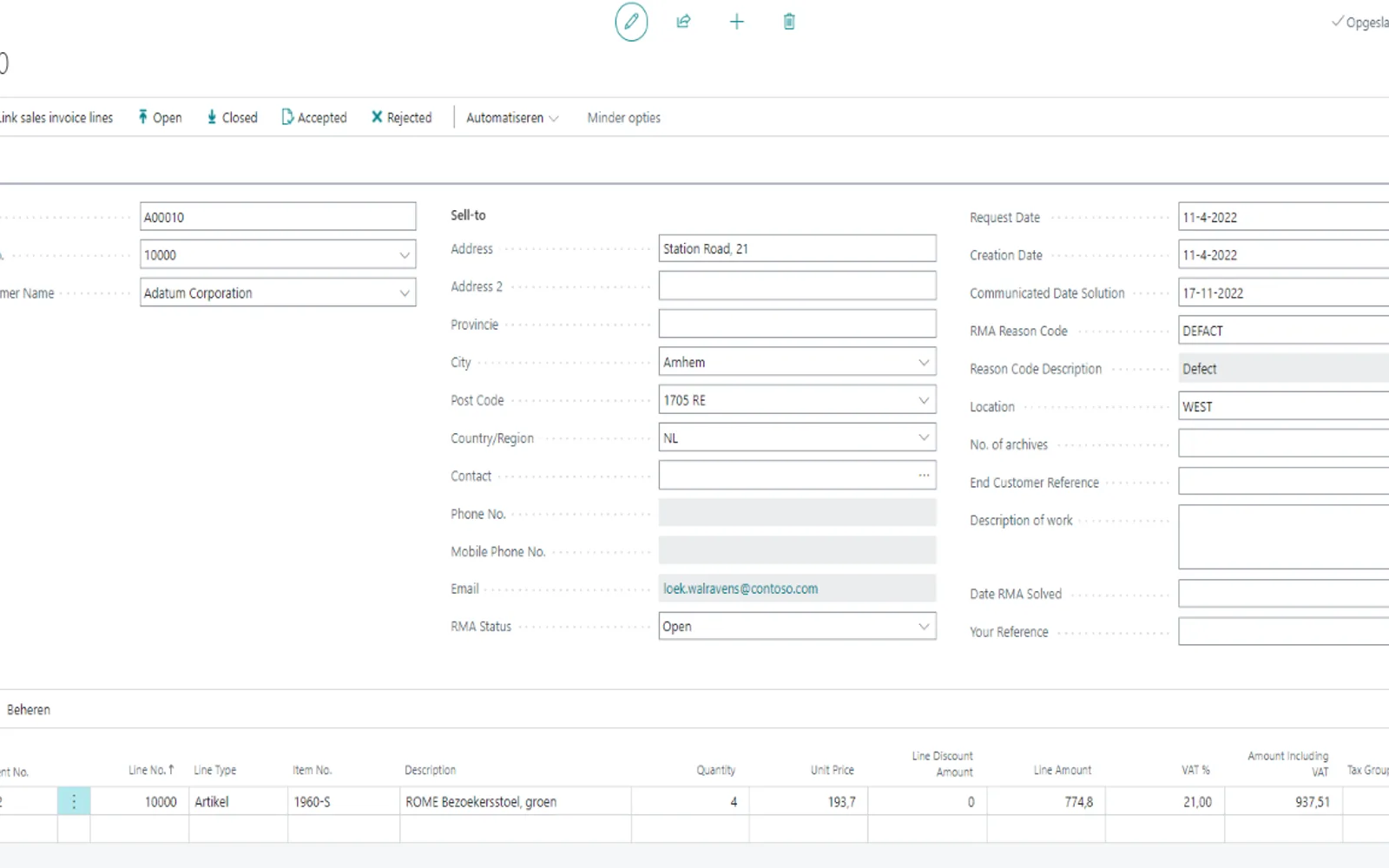Screen dimensions: 1389x868
Task: Click the Line Type cell Artikel
Action: 238,802
